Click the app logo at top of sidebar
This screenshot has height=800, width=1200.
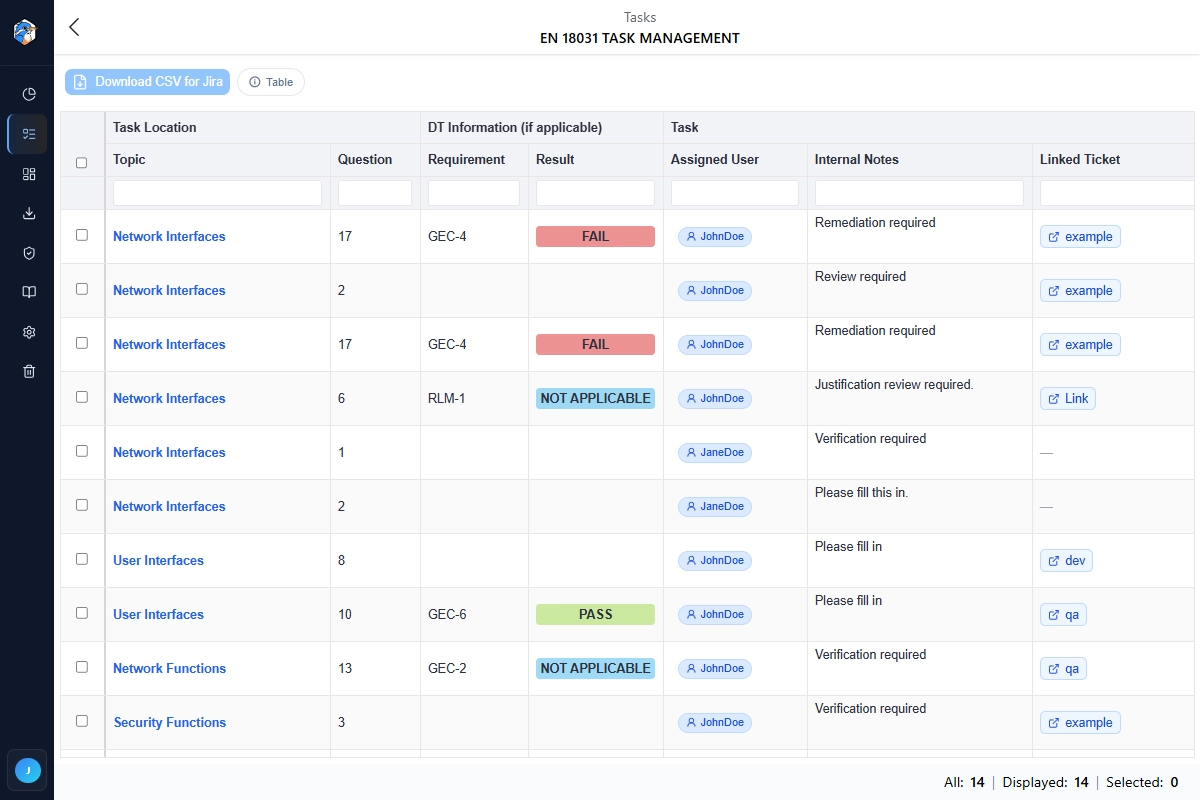[x=26, y=31]
